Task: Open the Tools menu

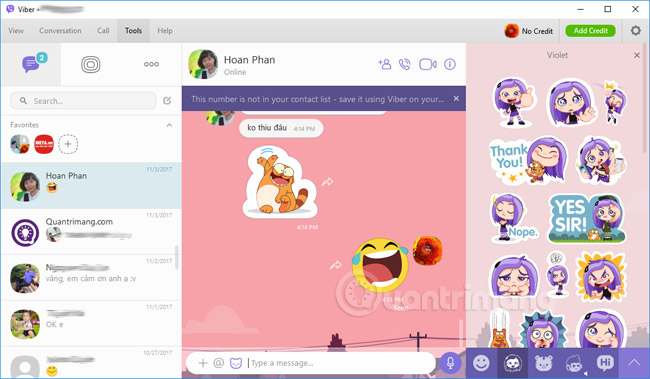Action: 133,31
